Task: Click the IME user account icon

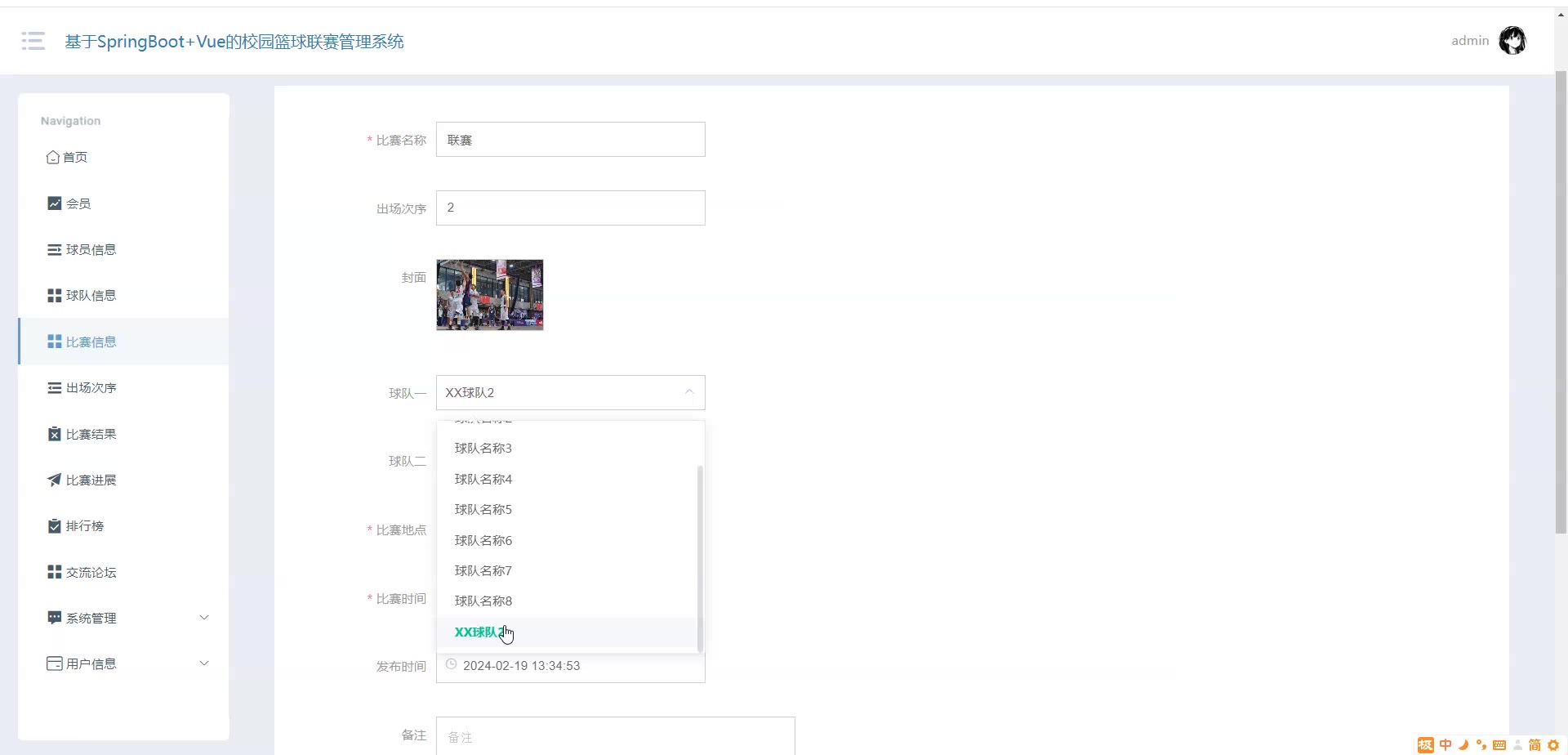Action: (1517, 745)
